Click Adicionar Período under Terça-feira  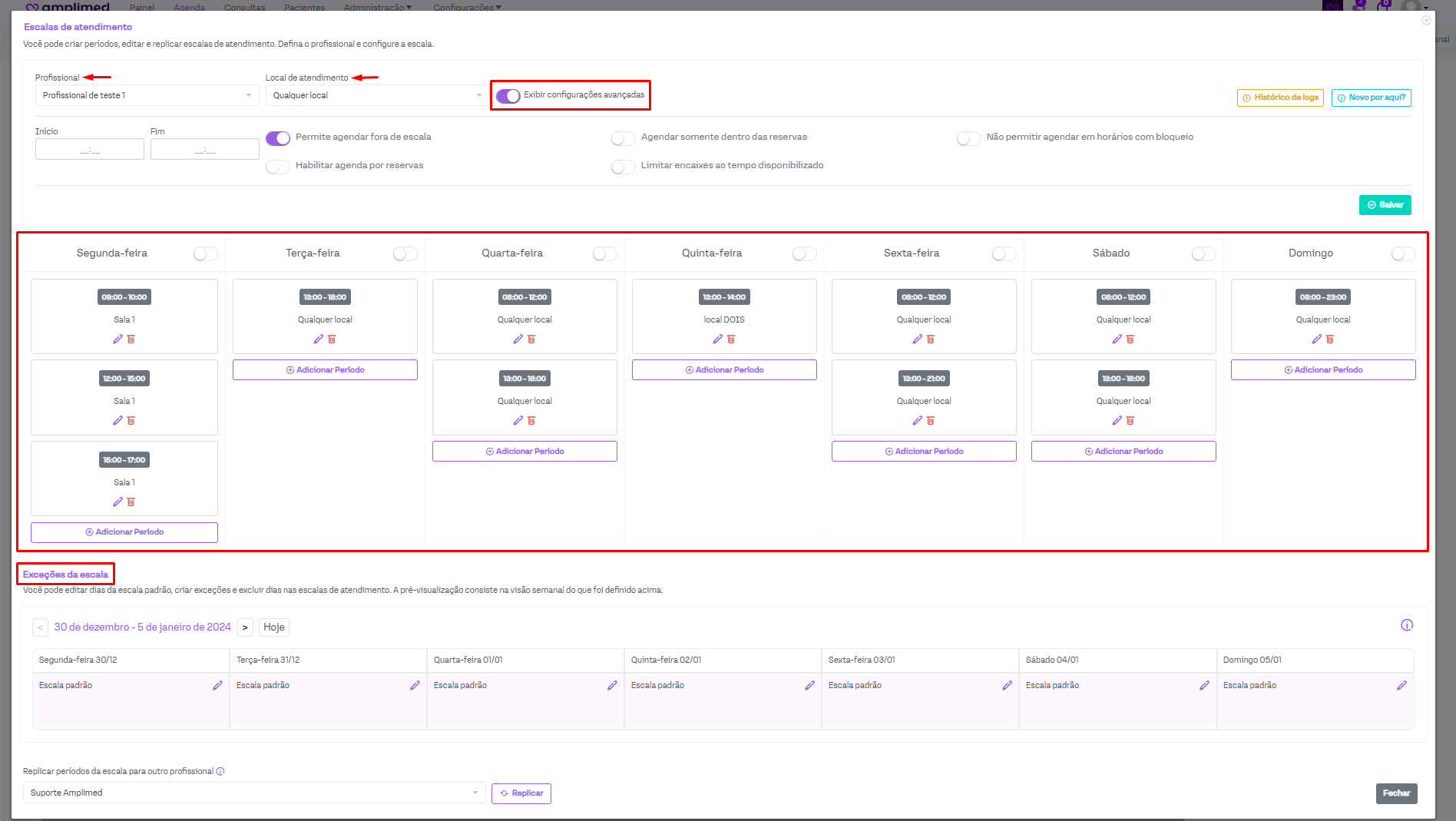(325, 370)
